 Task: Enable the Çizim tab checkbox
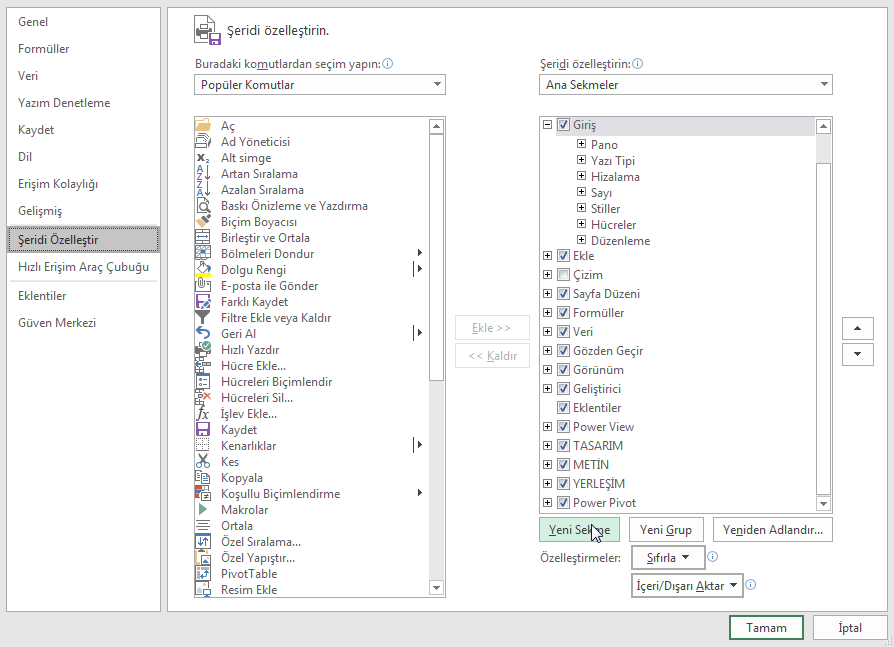pos(563,275)
